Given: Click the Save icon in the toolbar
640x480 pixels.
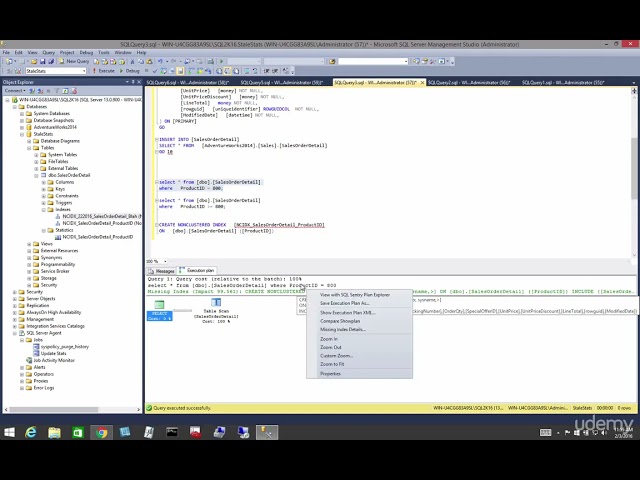Looking at the screenshot, I should (42, 61).
